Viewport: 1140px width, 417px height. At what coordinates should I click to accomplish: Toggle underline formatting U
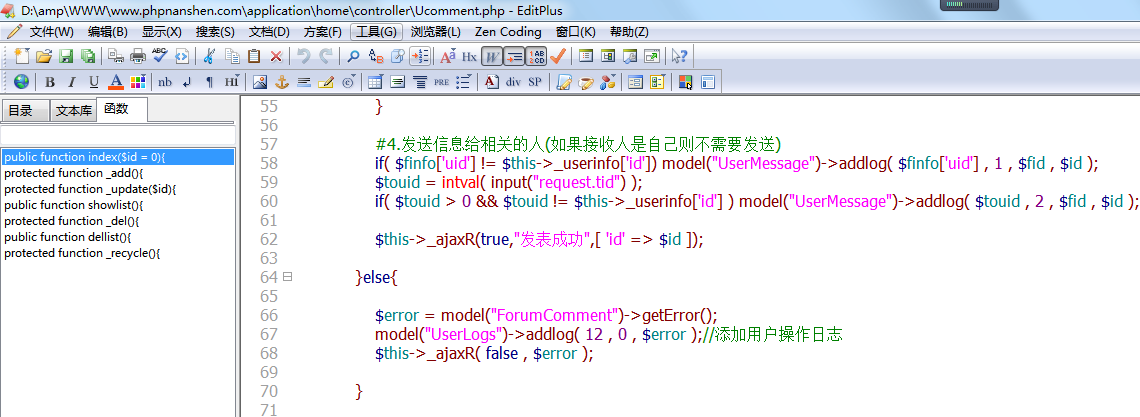(94, 81)
